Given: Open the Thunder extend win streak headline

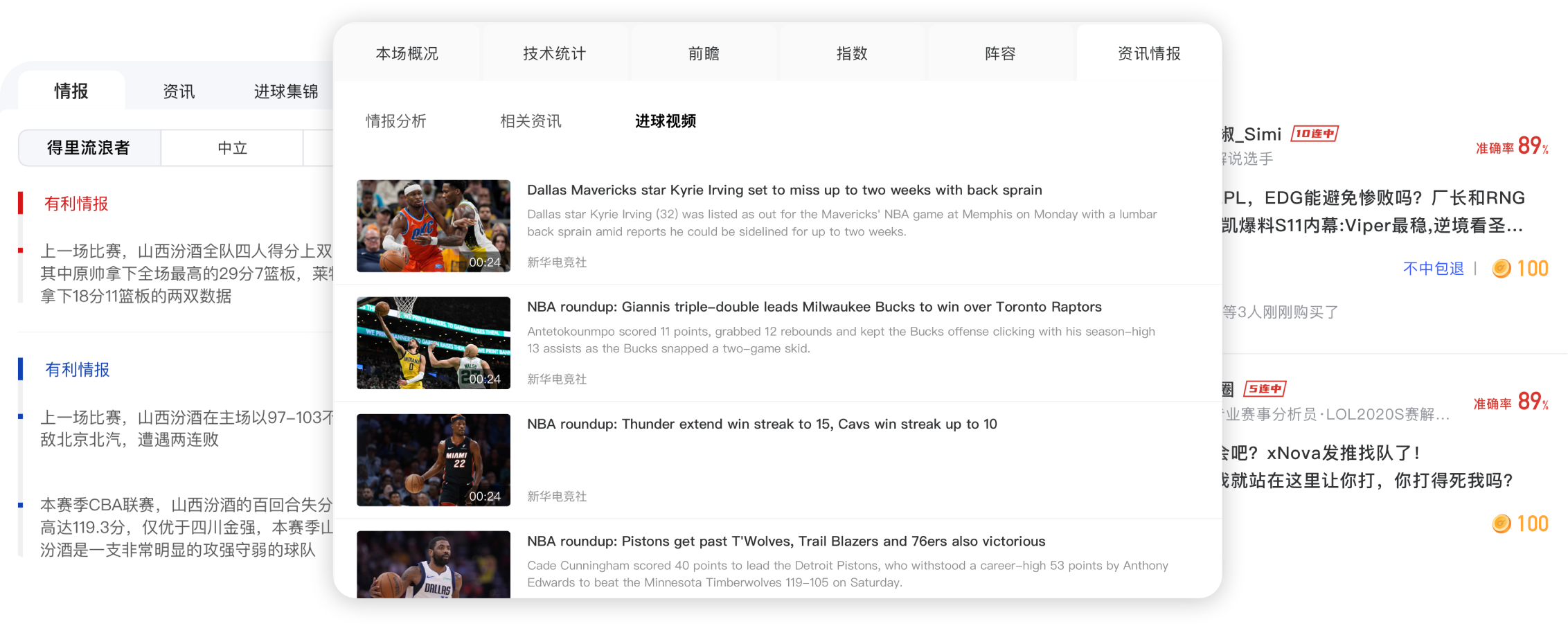Looking at the screenshot, I should (762, 424).
